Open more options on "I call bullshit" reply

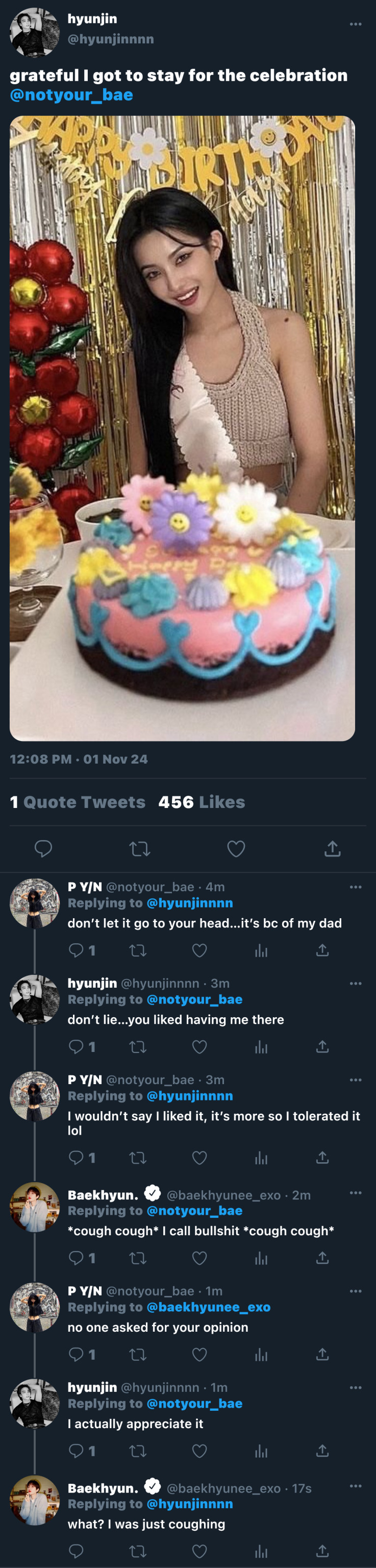click(x=356, y=1192)
